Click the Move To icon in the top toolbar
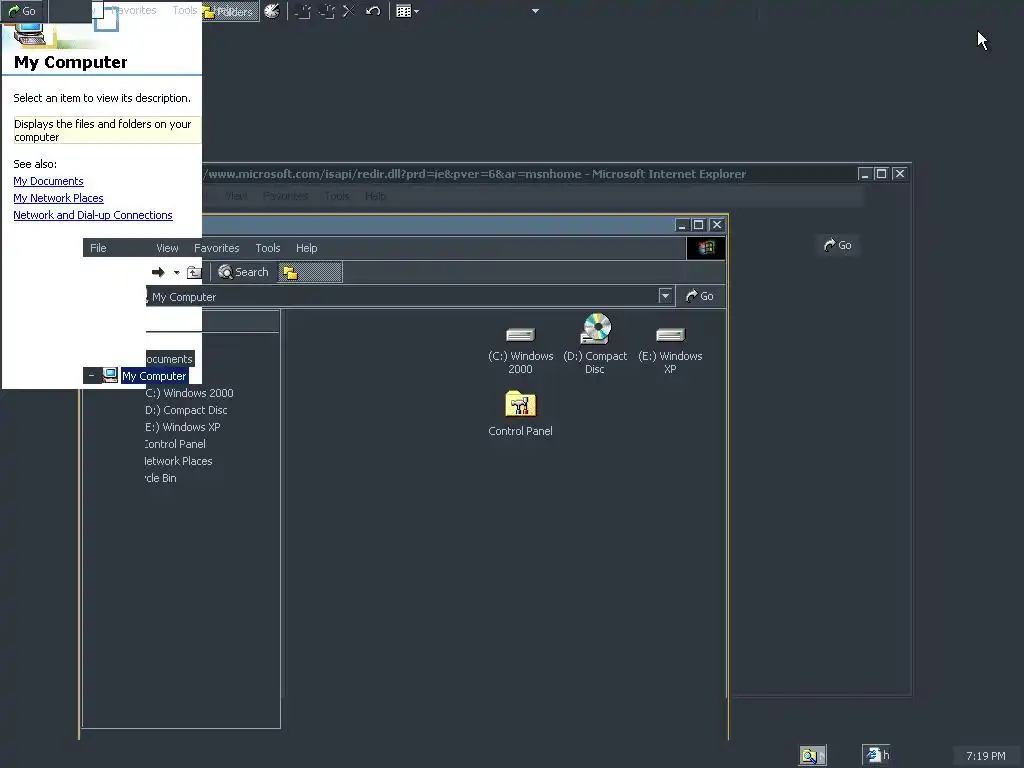This screenshot has width=1024, height=768. coord(302,11)
